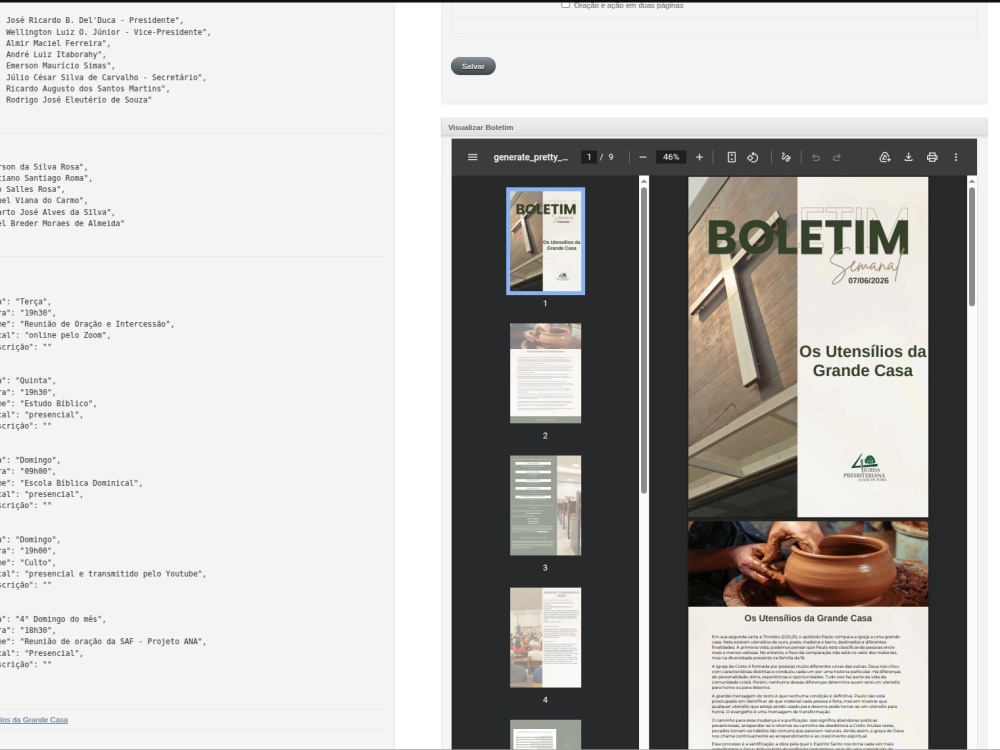This screenshot has height=750, width=1000.
Task: Open the 'Grande Casa' link at bottom left
Action: 34,719
